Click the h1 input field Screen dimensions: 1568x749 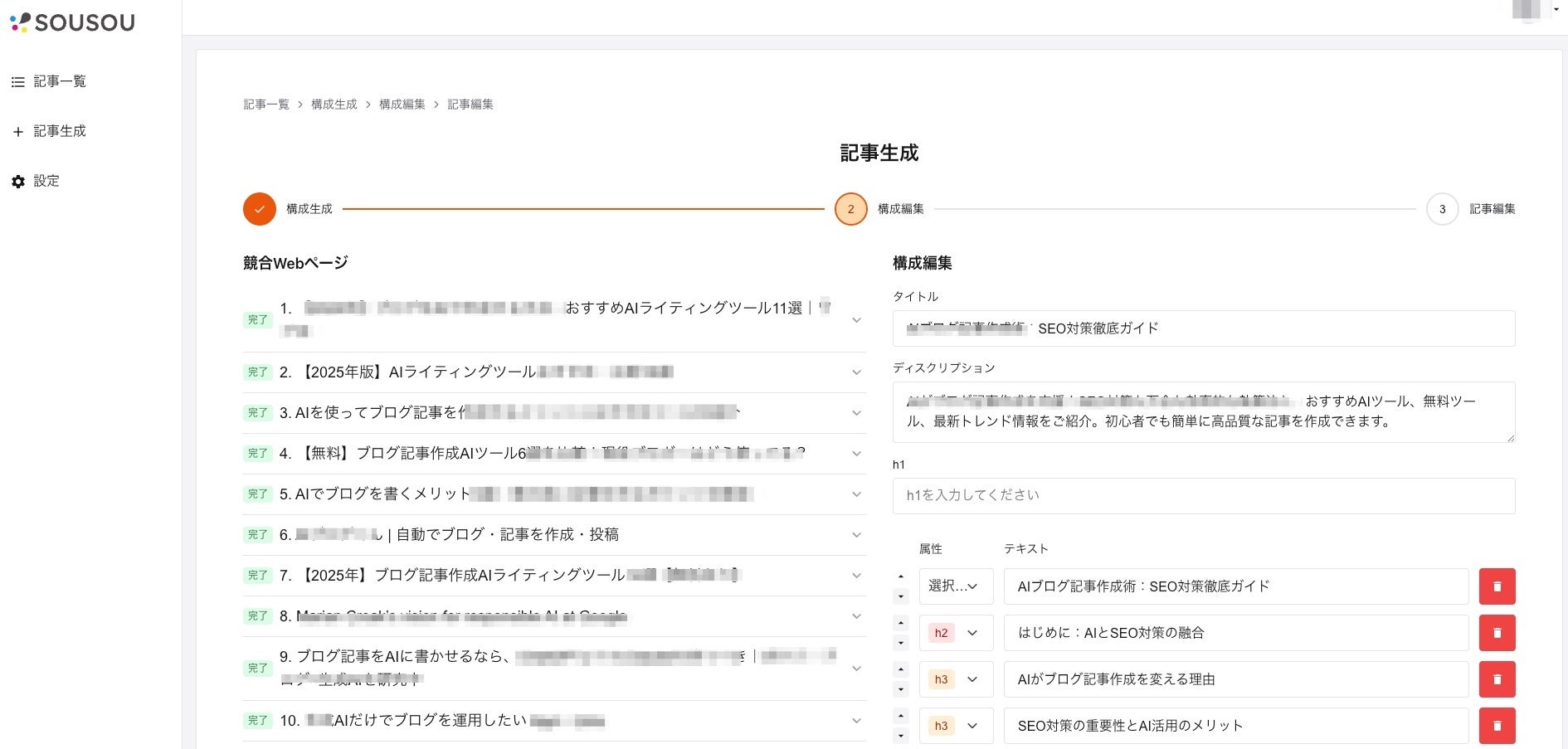click(x=1203, y=495)
